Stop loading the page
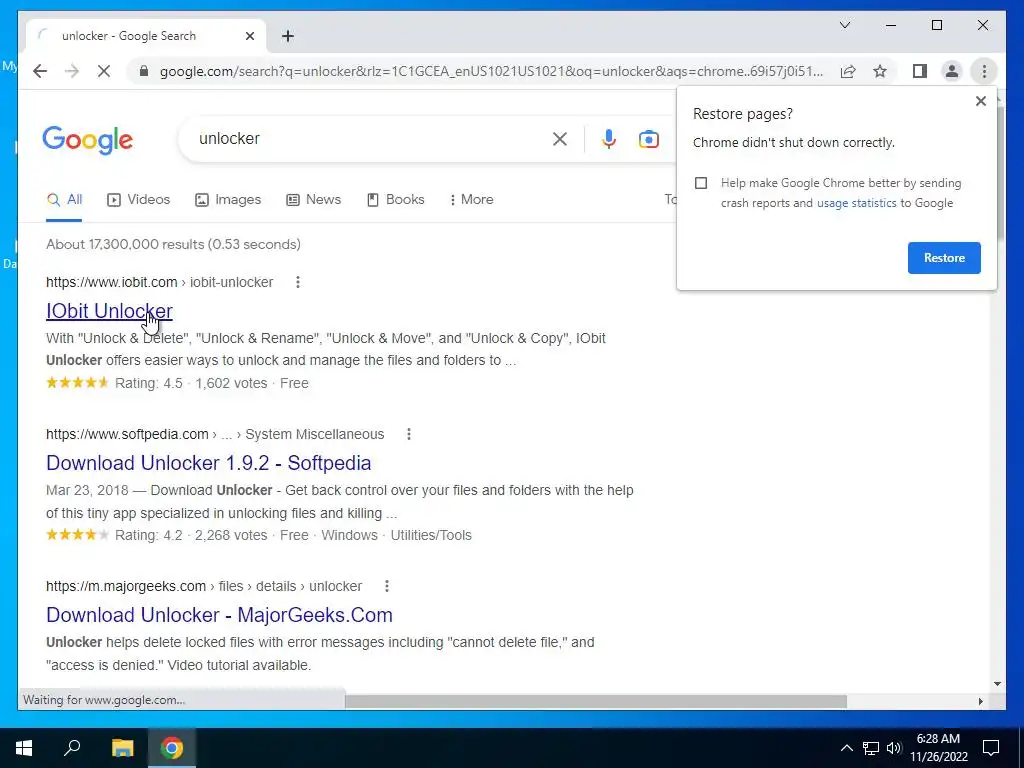Screen dimensions: 1024x768 pyautogui.click(x=104, y=71)
